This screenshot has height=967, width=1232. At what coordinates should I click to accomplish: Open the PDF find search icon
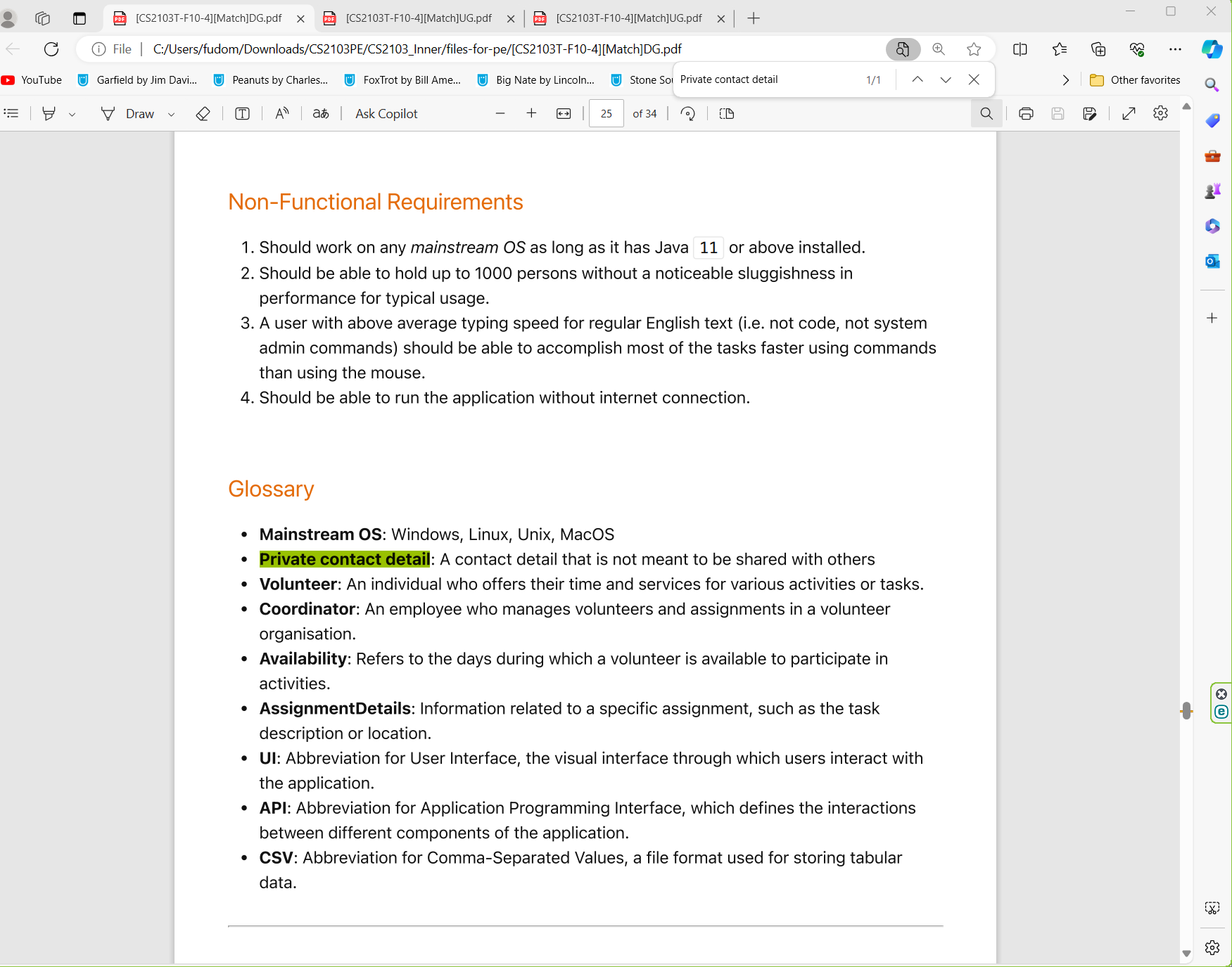[986, 113]
